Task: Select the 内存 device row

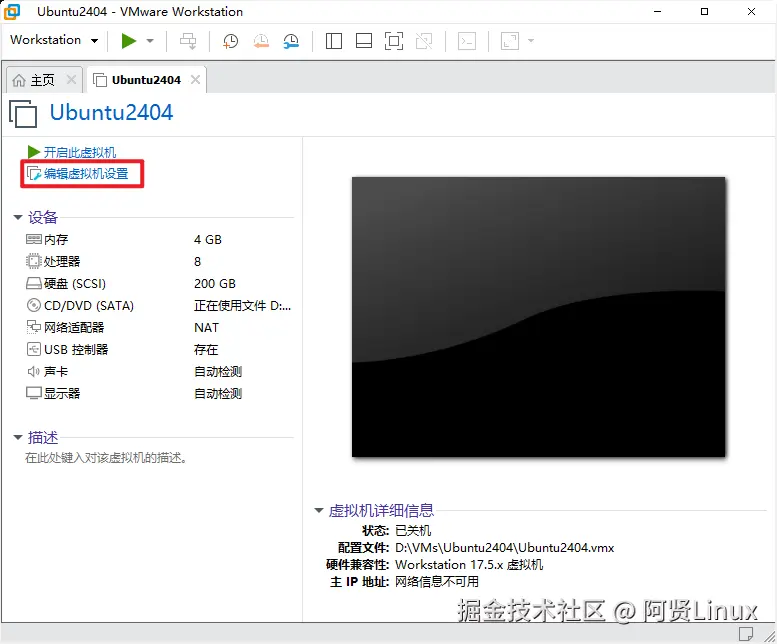Action: tap(159, 240)
